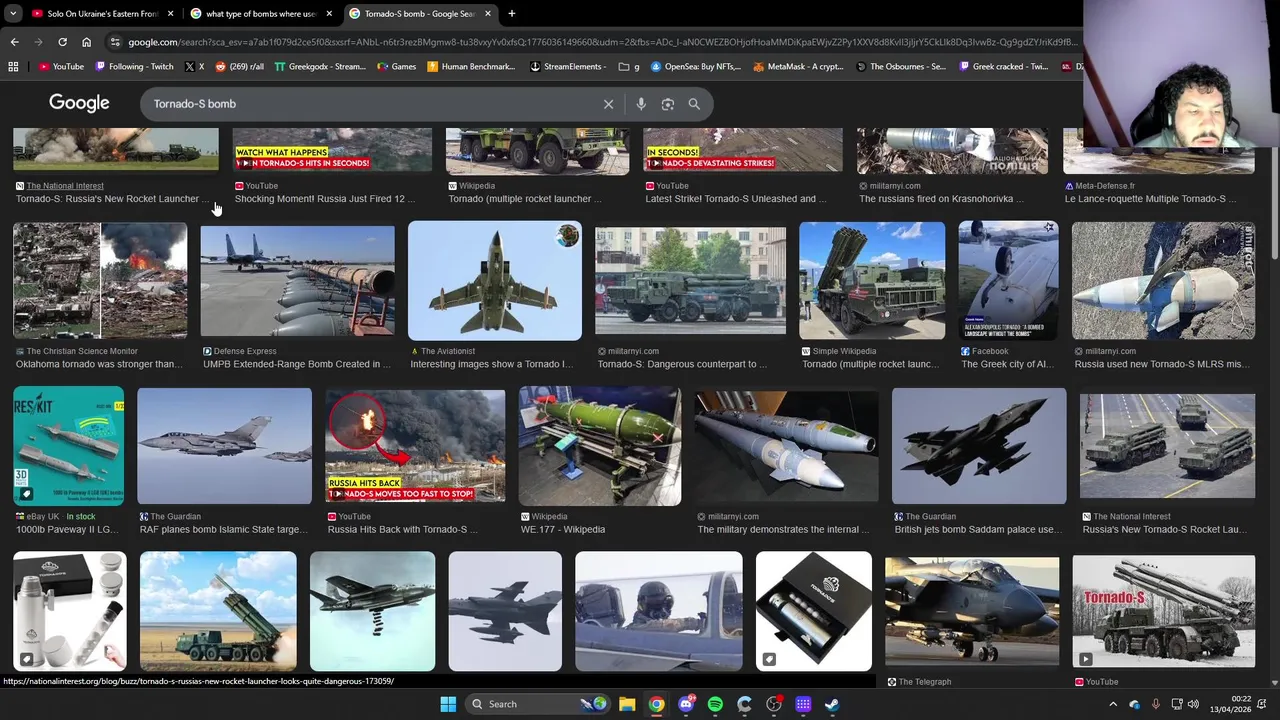Reload the page with the refresh icon

point(62,42)
